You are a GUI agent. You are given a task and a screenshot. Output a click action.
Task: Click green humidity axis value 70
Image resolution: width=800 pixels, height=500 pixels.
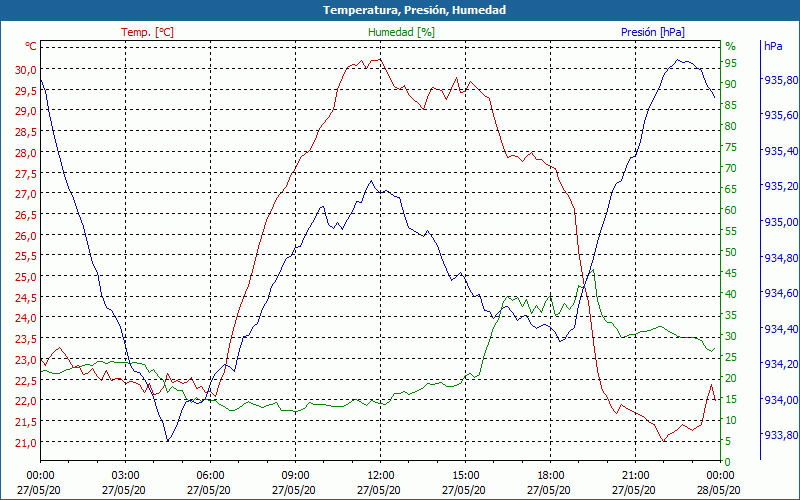(x=731, y=168)
